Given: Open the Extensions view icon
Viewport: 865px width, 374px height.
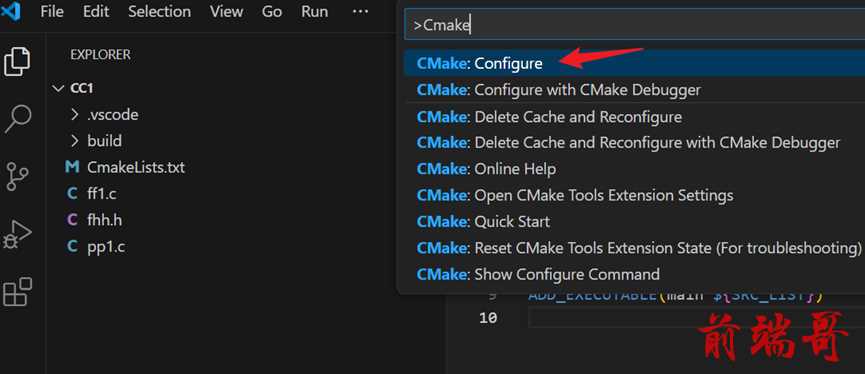Looking at the screenshot, I should (x=17, y=291).
